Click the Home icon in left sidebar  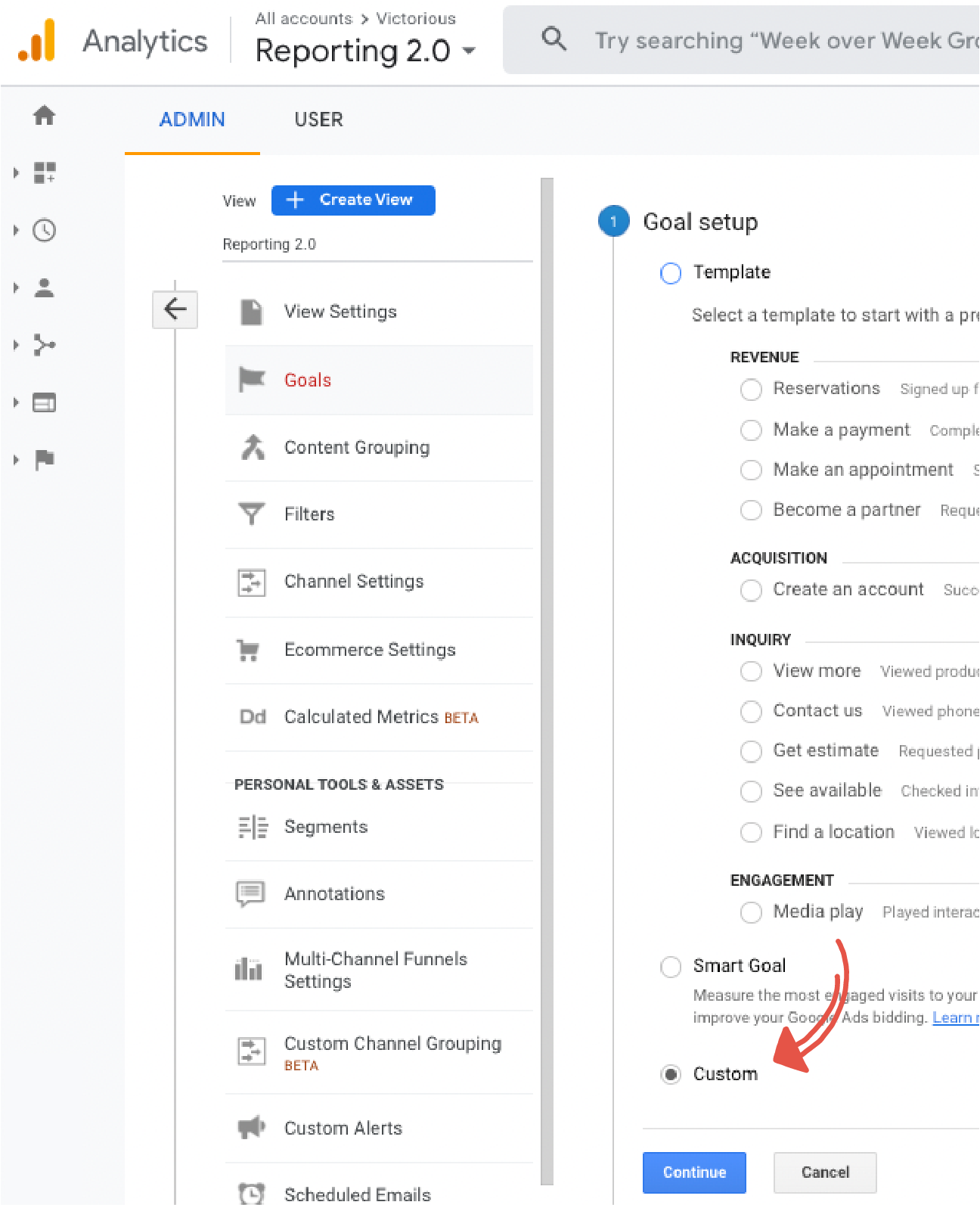[x=44, y=115]
